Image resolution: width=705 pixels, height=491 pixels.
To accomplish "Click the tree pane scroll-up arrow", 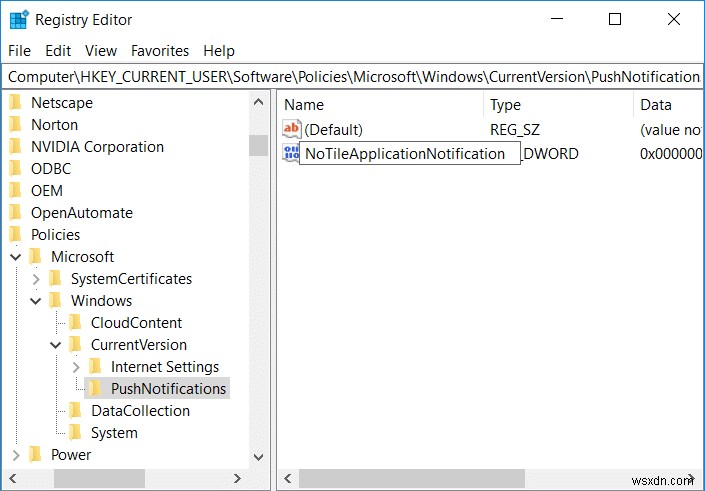I will point(259,102).
